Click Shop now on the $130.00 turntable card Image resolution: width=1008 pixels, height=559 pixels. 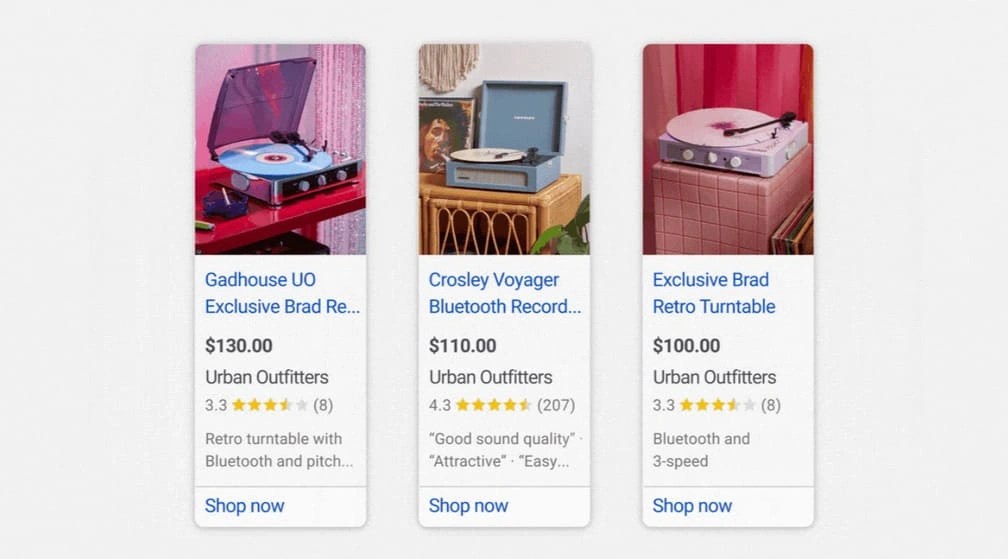[x=244, y=506]
